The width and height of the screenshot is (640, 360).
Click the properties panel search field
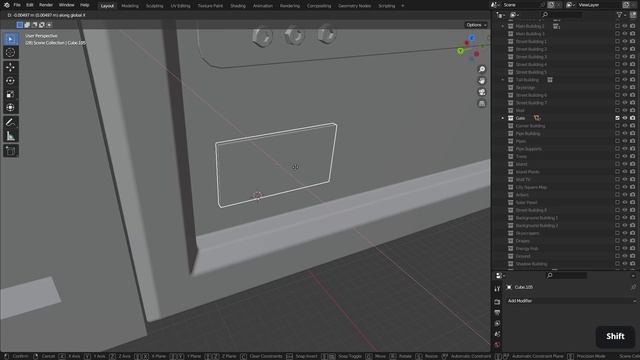click(x=567, y=276)
